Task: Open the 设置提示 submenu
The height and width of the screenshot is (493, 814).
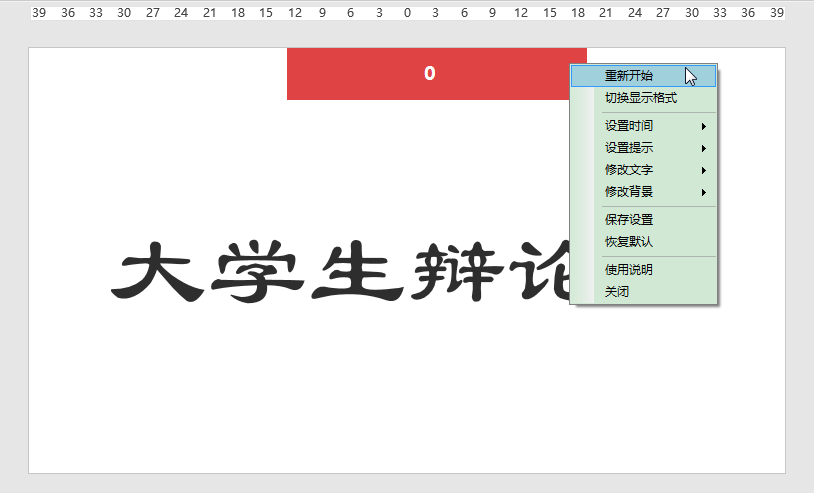Action: (643, 148)
